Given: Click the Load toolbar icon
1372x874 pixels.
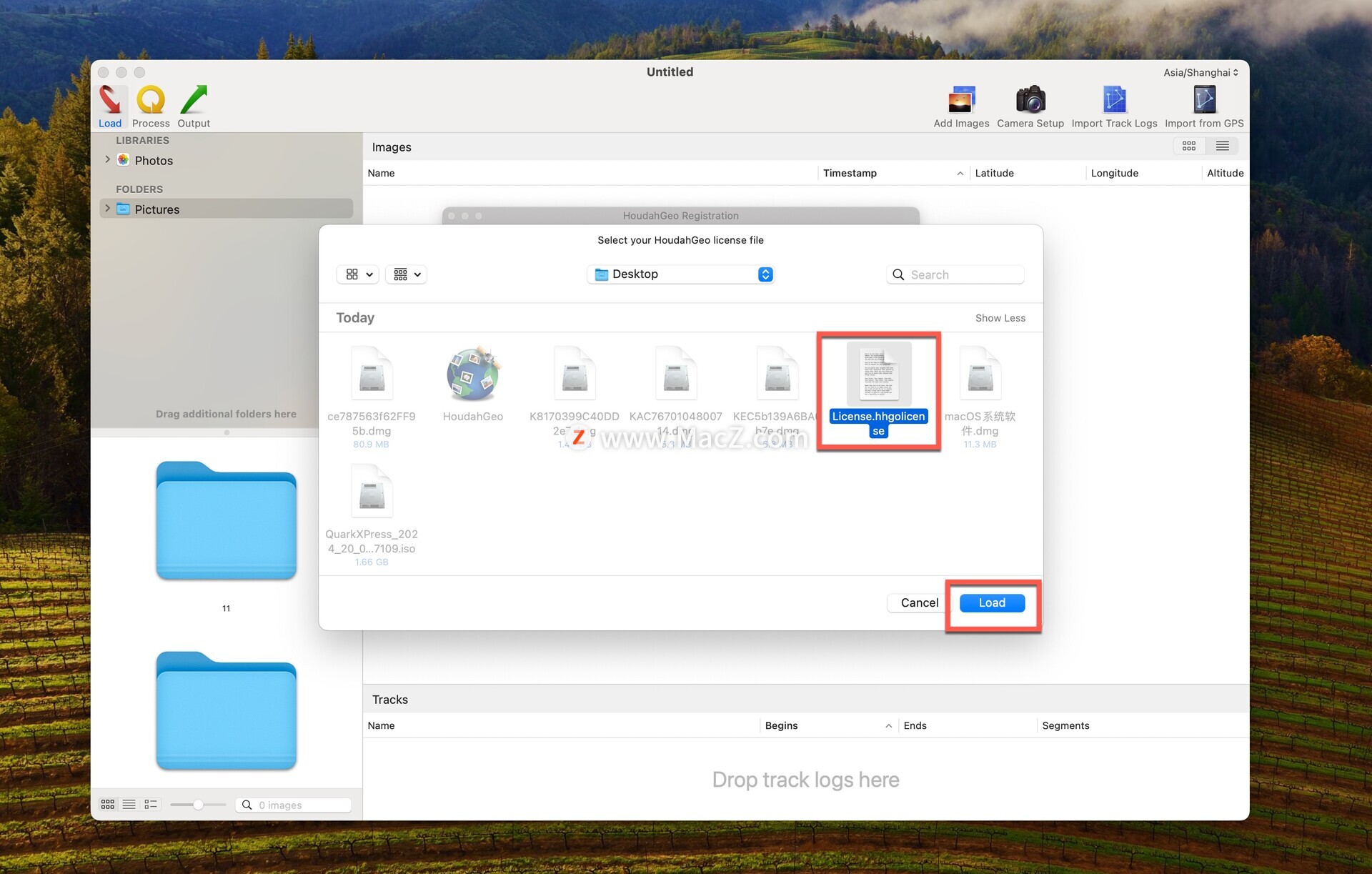Looking at the screenshot, I should 110,106.
